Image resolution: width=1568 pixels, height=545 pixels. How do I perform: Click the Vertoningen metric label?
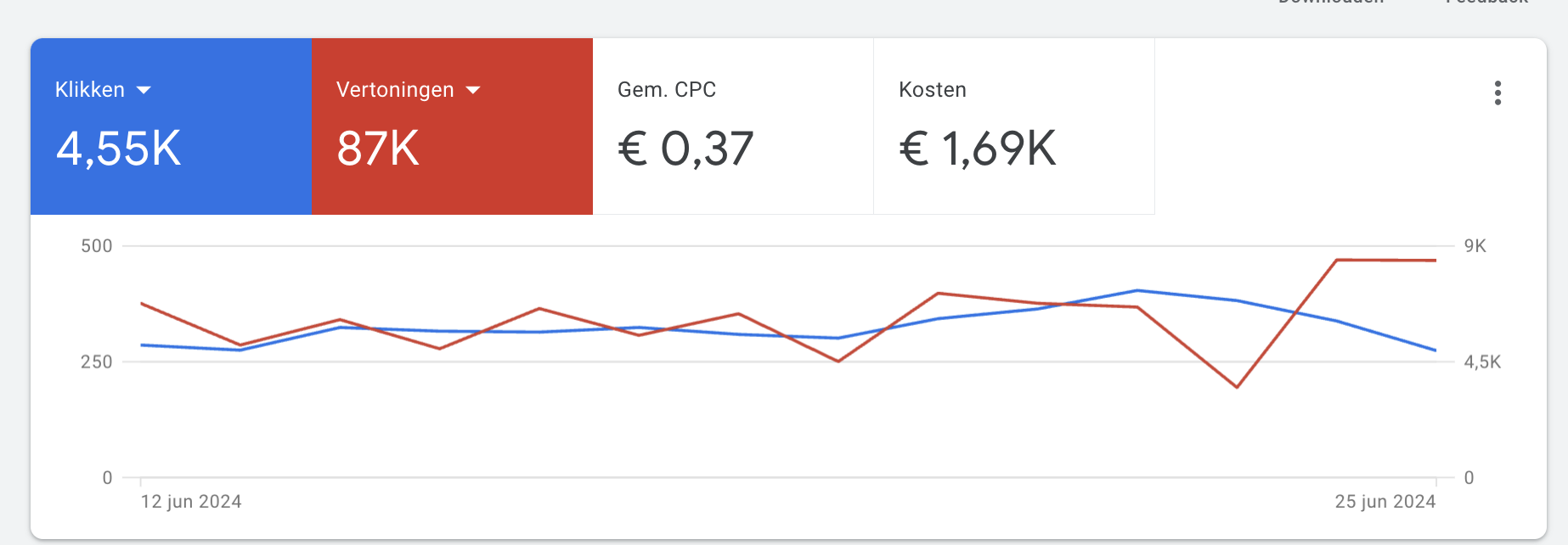[x=395, y=90]
